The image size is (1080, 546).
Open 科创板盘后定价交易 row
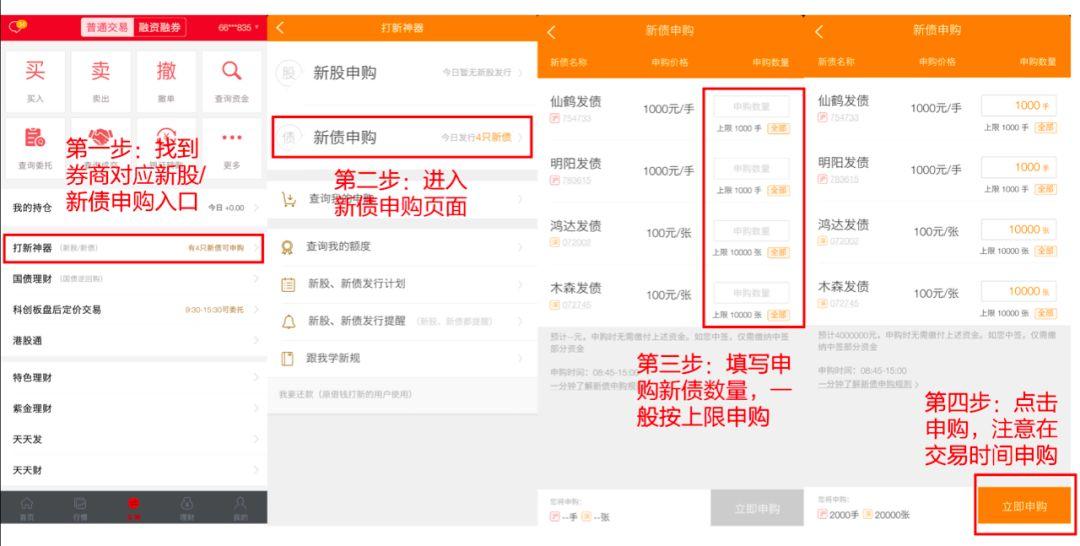134,310
